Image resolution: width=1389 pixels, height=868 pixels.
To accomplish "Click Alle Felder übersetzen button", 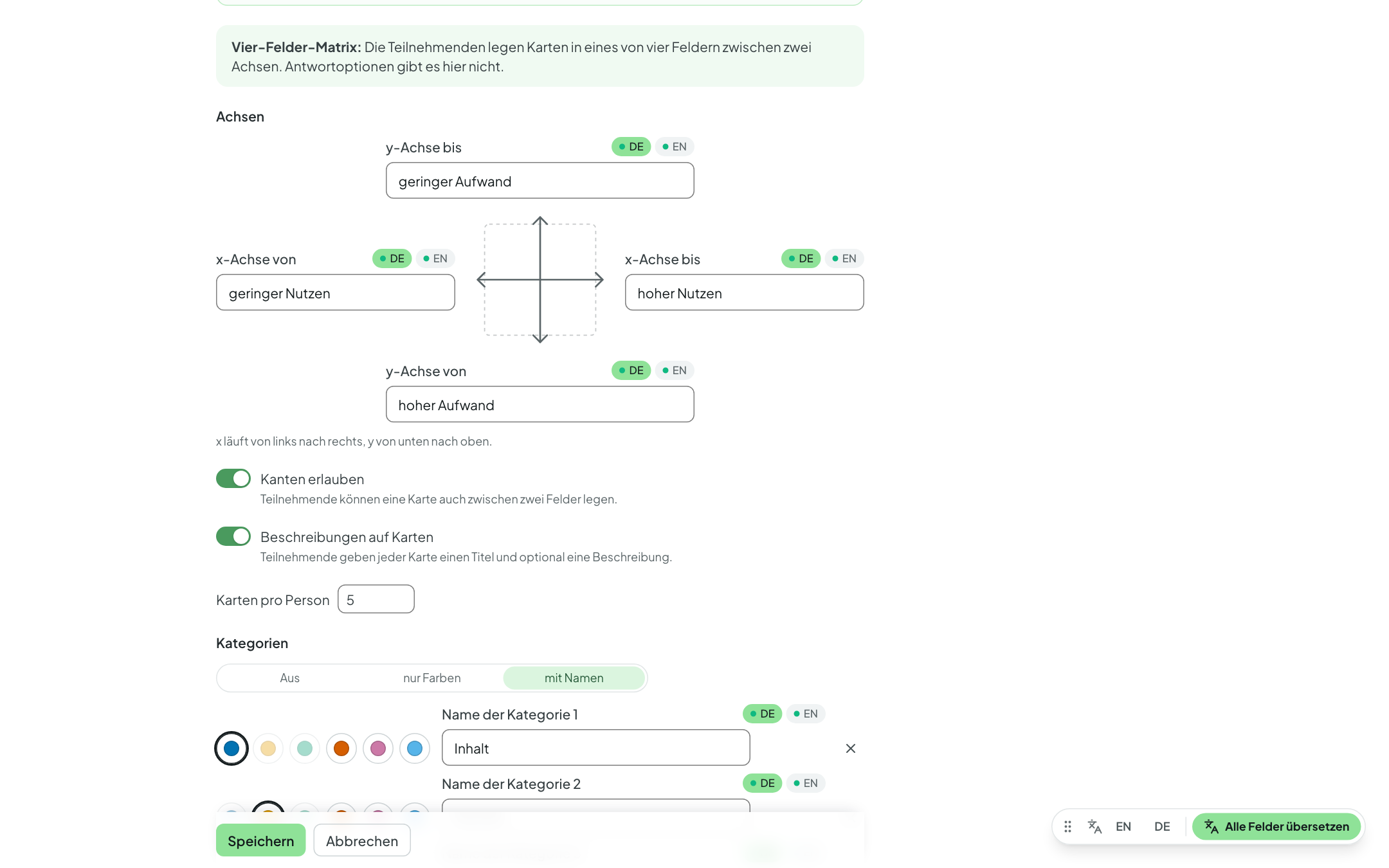I will click(x=1276, y=826).
